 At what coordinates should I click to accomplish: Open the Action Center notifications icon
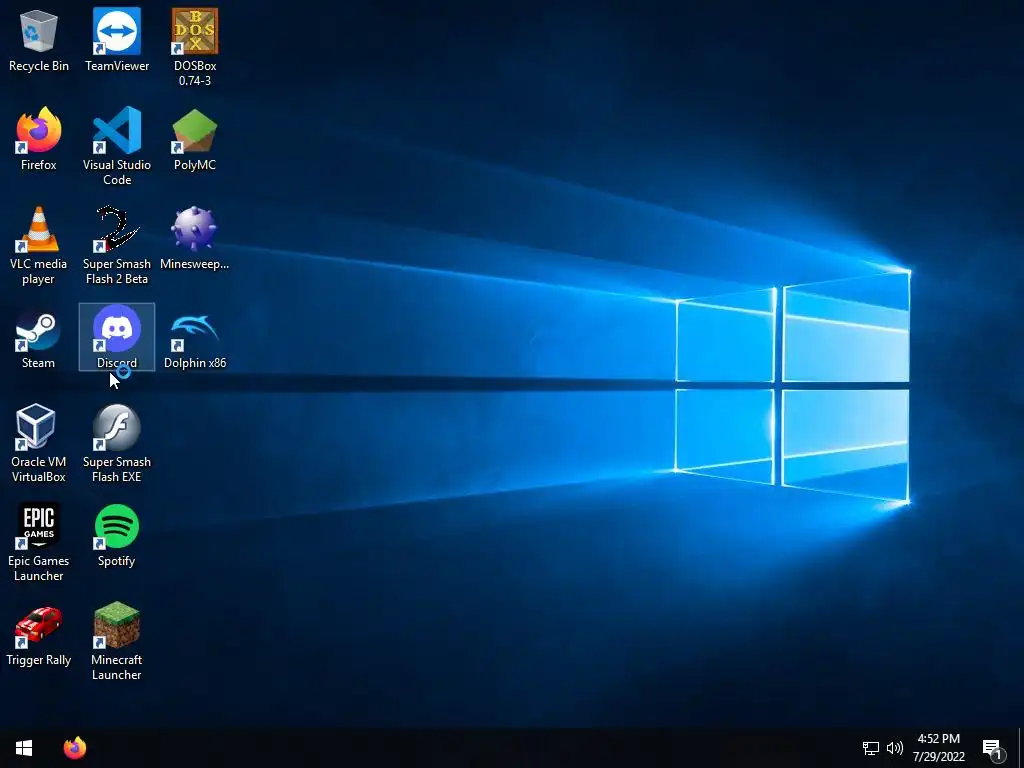point(993,749)
